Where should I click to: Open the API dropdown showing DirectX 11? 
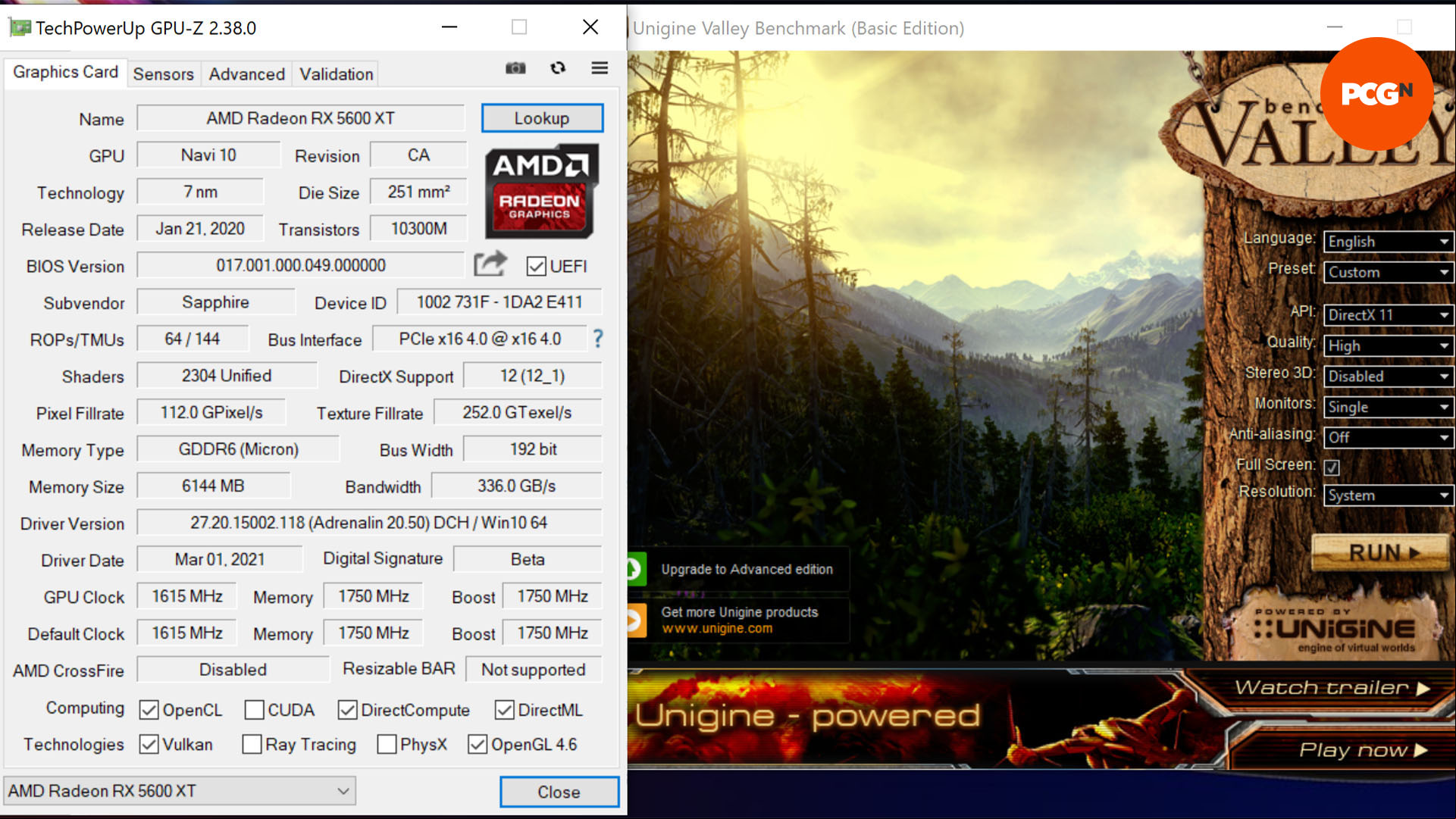coord(1389,315)
